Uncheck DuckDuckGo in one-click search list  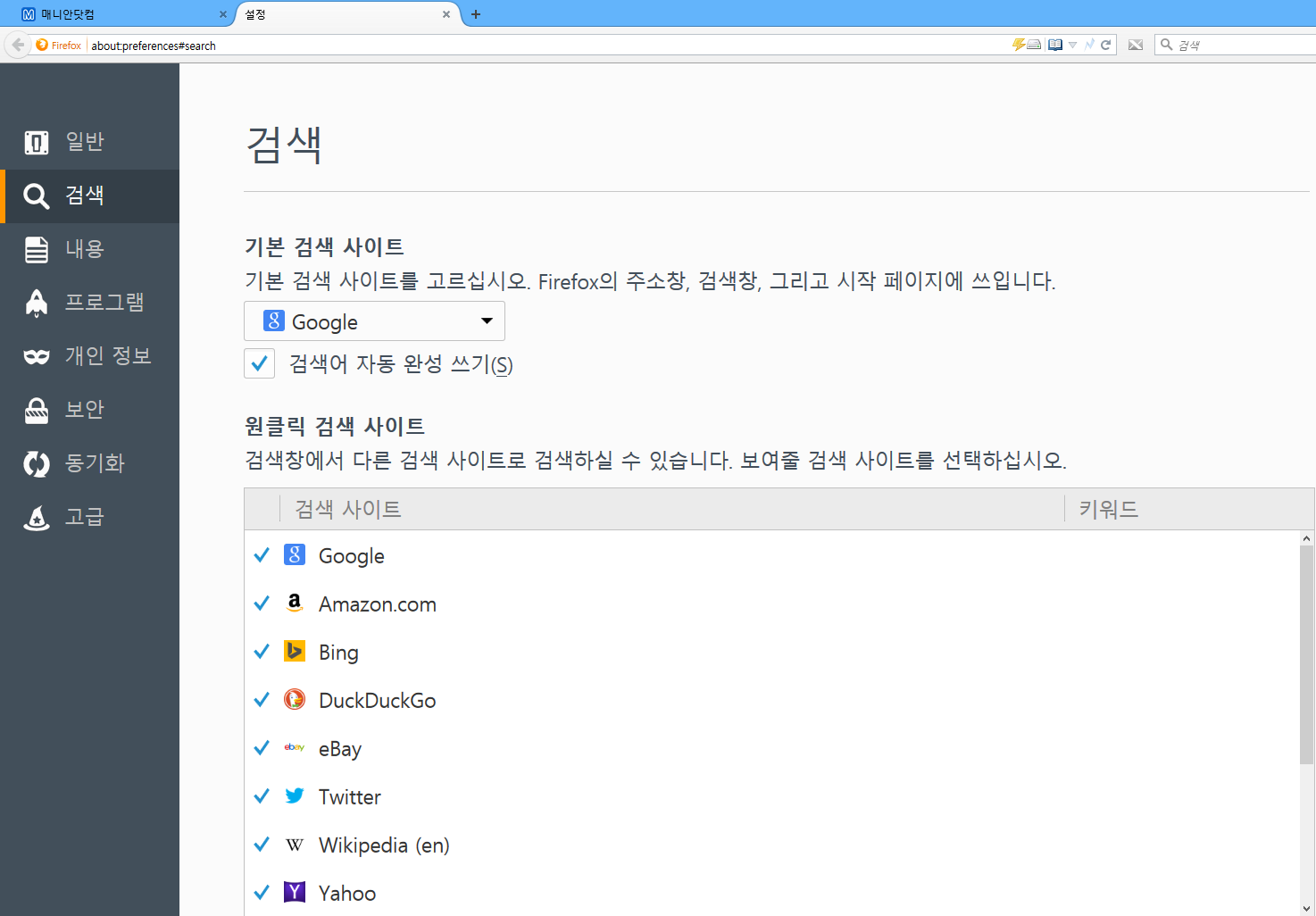(x=262, y=700)
